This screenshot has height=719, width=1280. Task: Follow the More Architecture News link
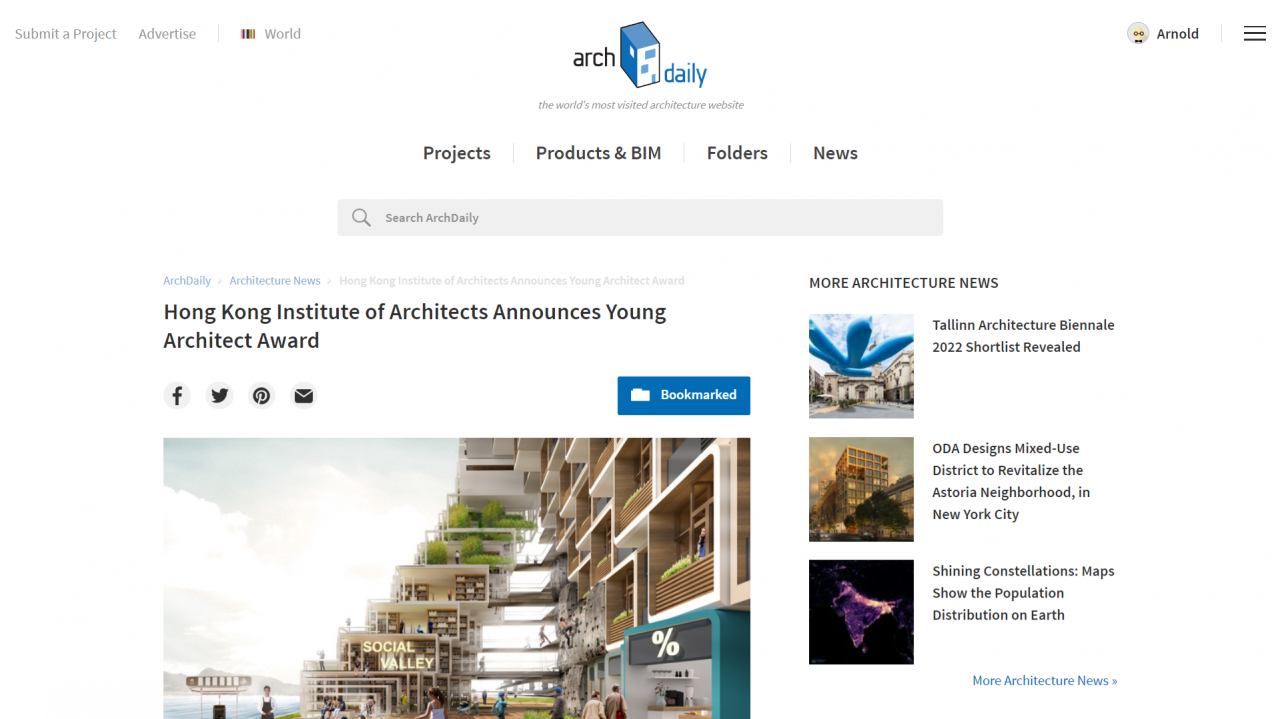coord(1045,680)
